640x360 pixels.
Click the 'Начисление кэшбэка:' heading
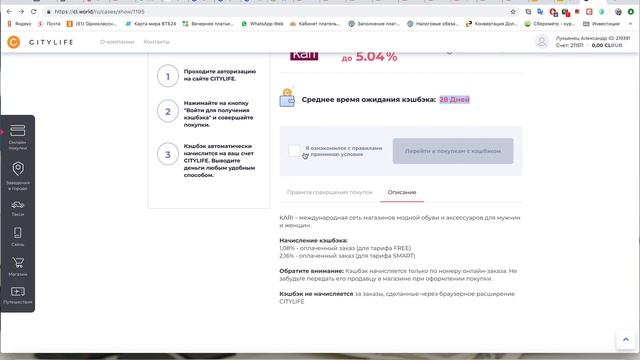[313, 240]
